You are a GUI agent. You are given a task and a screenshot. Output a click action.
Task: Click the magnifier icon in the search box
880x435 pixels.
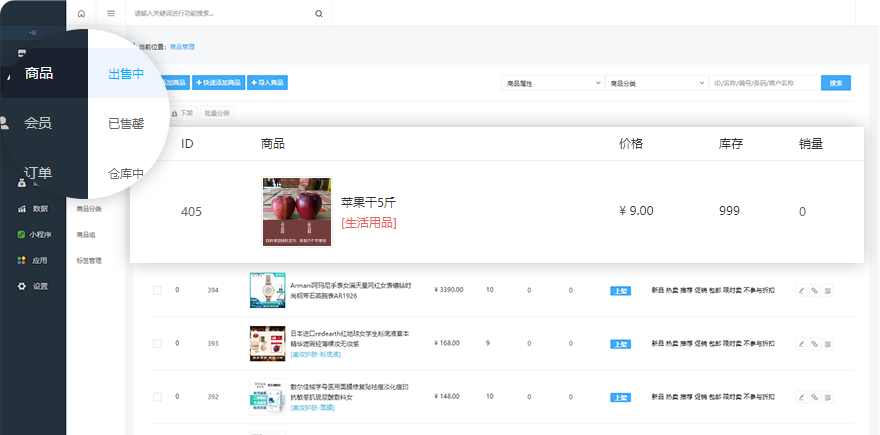point(319,14)
